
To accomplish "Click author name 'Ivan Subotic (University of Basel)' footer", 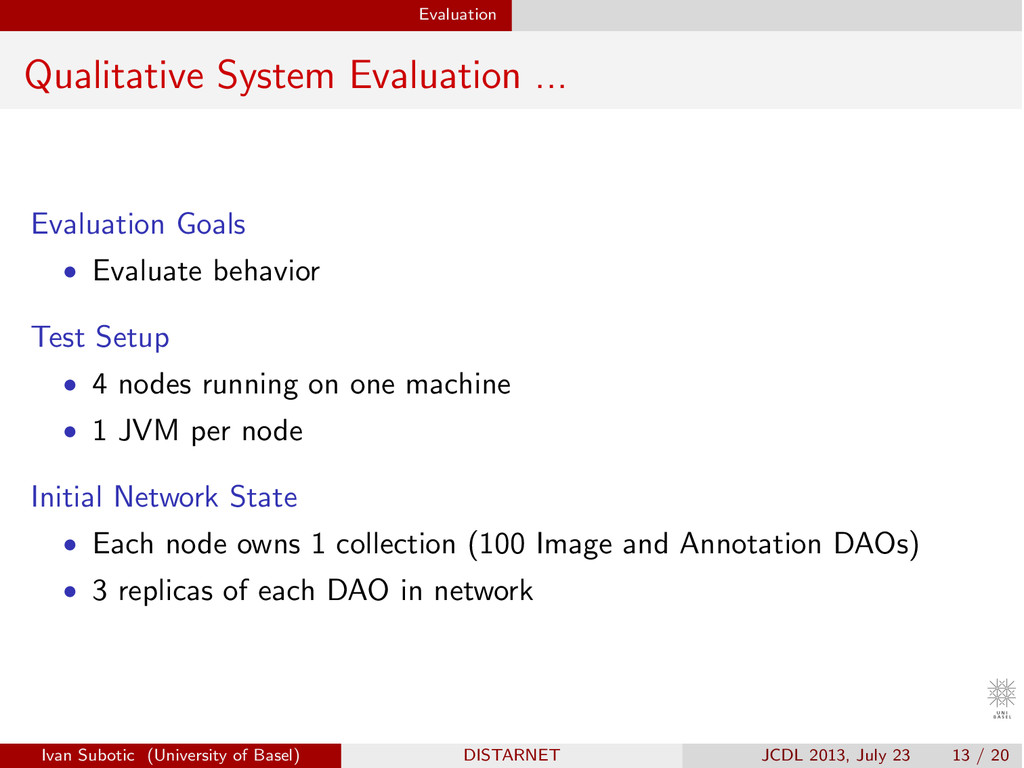I will point(170,756).
